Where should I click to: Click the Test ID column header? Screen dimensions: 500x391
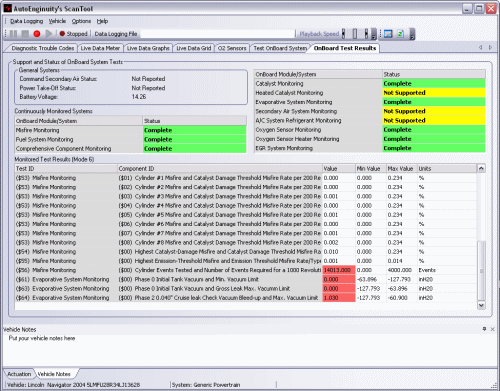point(66,169)
